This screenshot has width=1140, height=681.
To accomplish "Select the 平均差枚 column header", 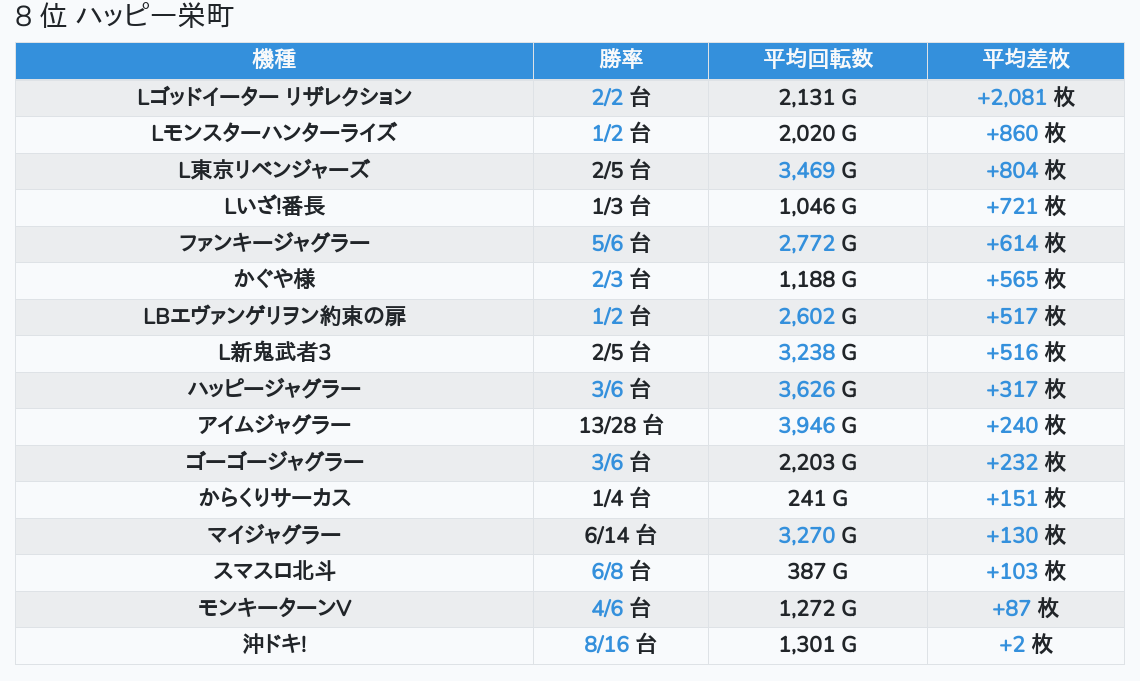I will [1025, 60].
